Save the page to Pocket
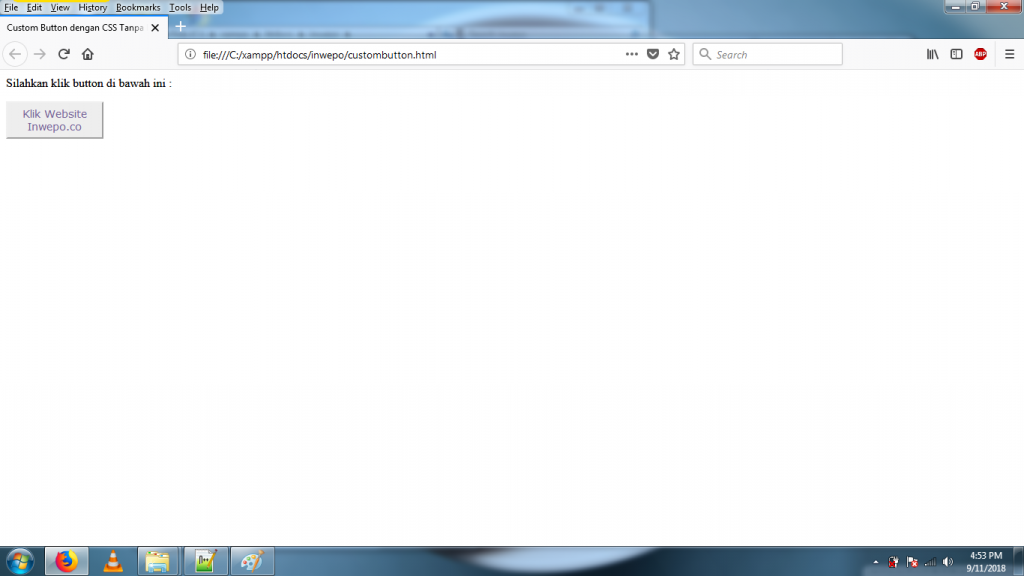Screen dimensions: 1024x576 [652, 54]
